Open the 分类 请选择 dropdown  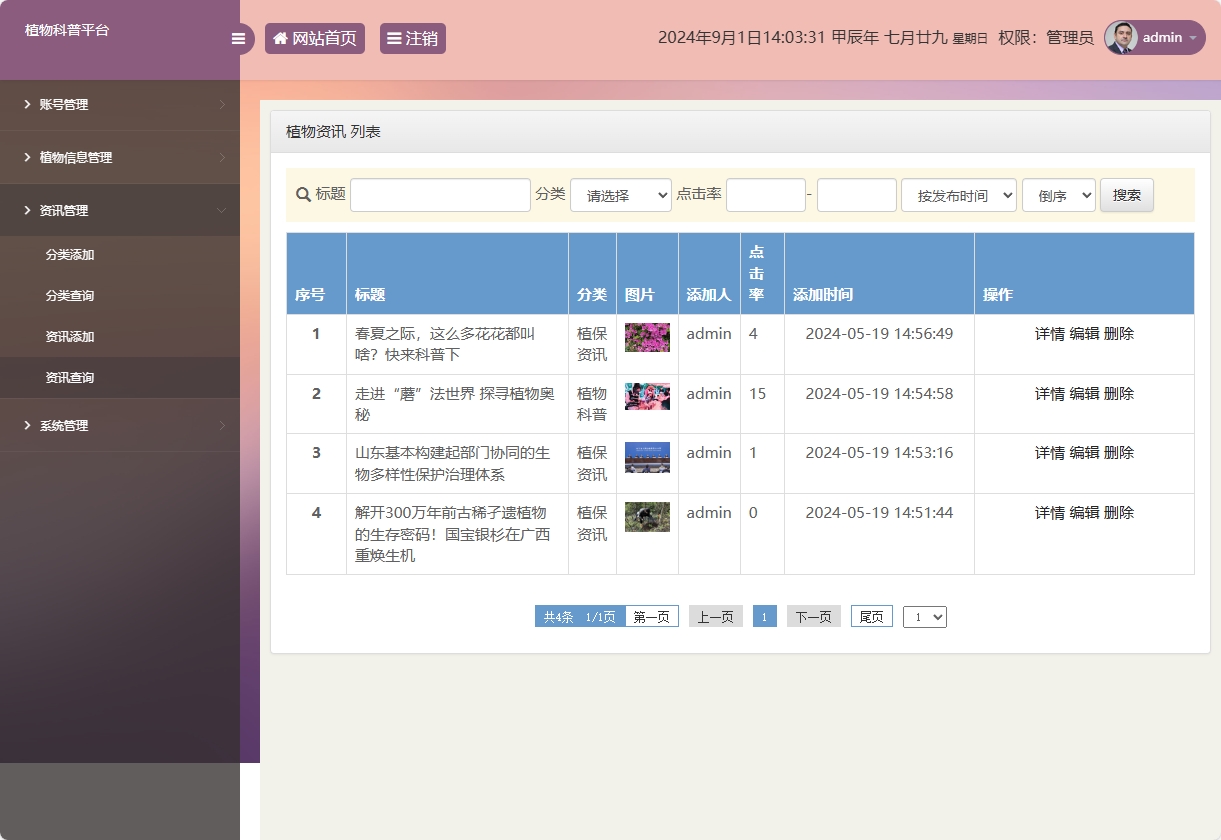click(x=620, y=196)
